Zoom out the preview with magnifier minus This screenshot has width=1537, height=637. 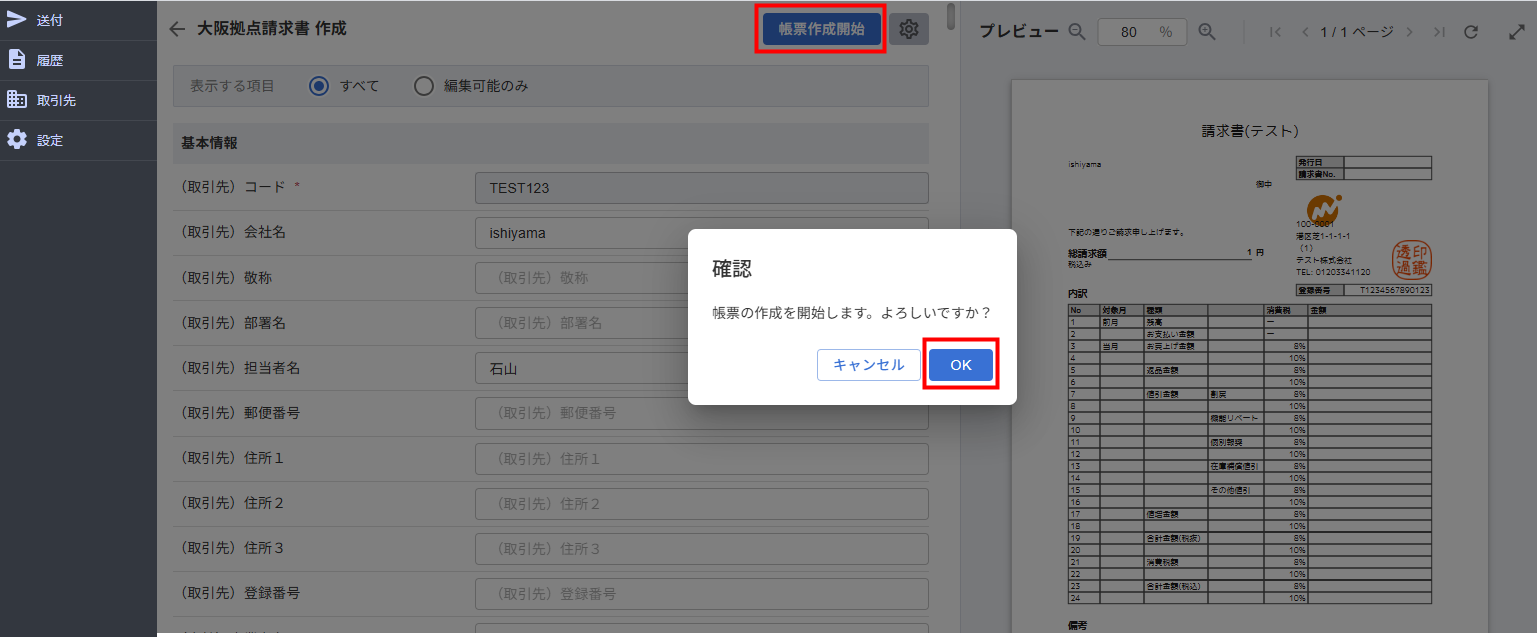(1077, 32)
